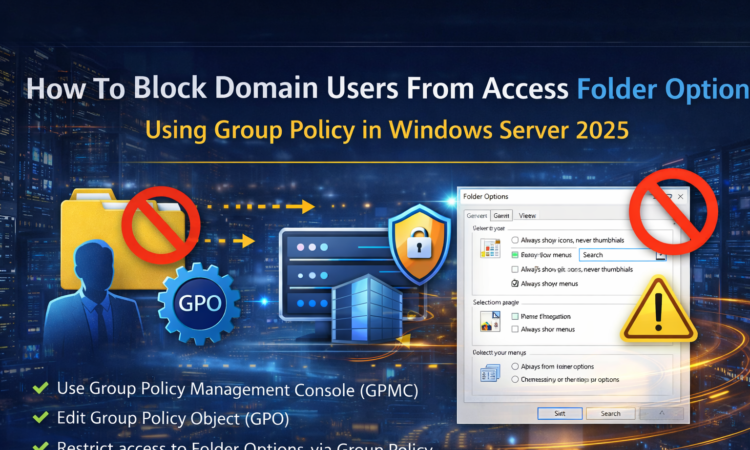Click the 'Selectiom paagle' section label
The height and width of the screenshot is (450, 750).
pyautogui.click(x=496, y=302)
